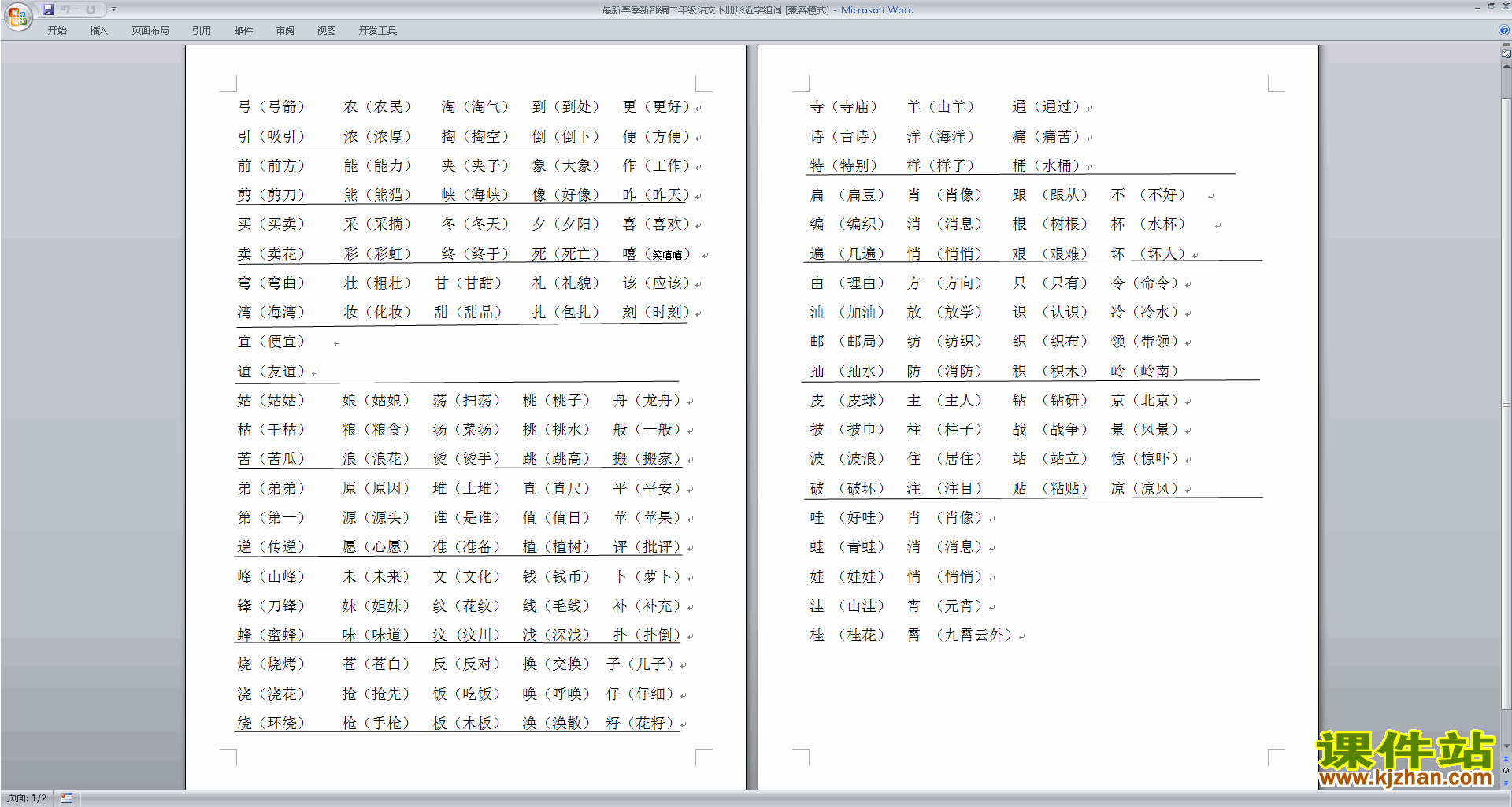Open the 引用 ribbon tab
The image size is (1512, 807).
point(202,31)
